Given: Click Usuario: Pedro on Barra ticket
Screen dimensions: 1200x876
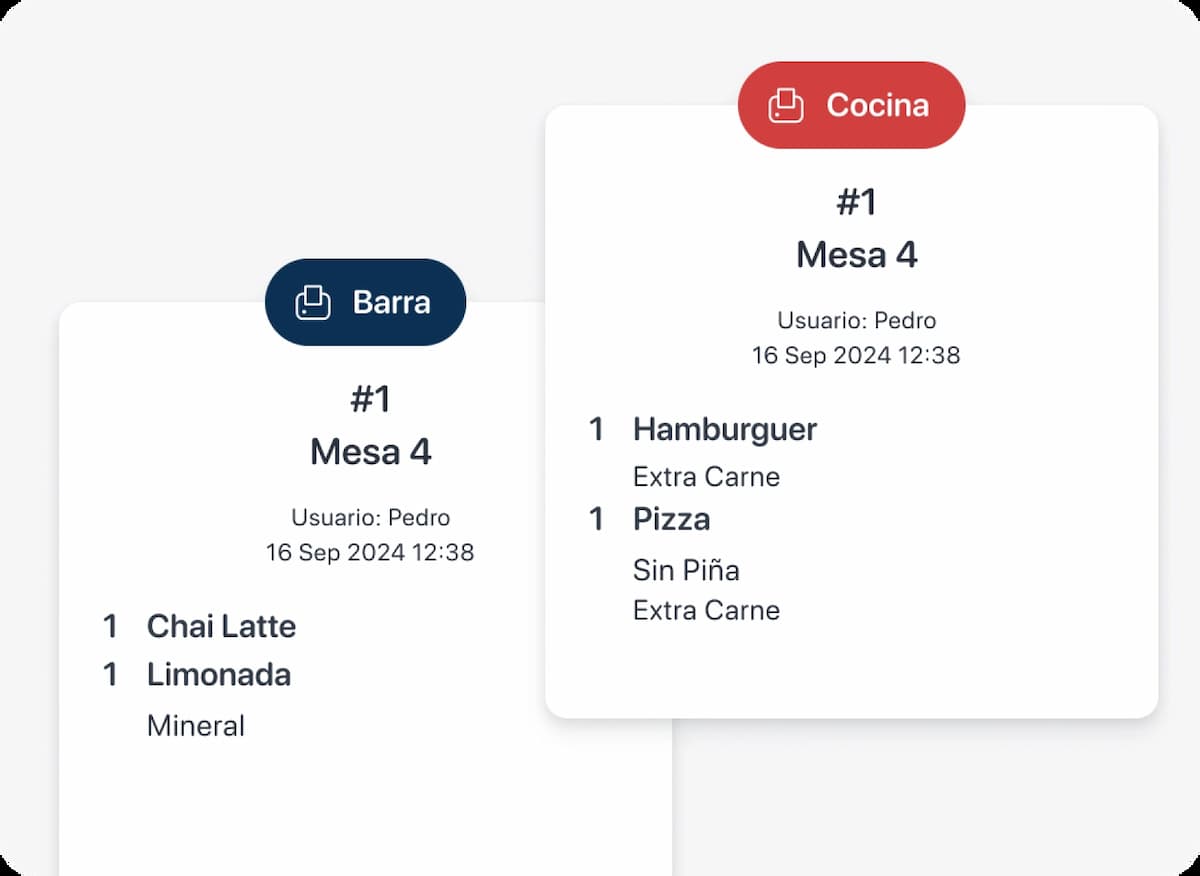Looking at the screenshot, I should pyautogui.click(x=371, y=517).
